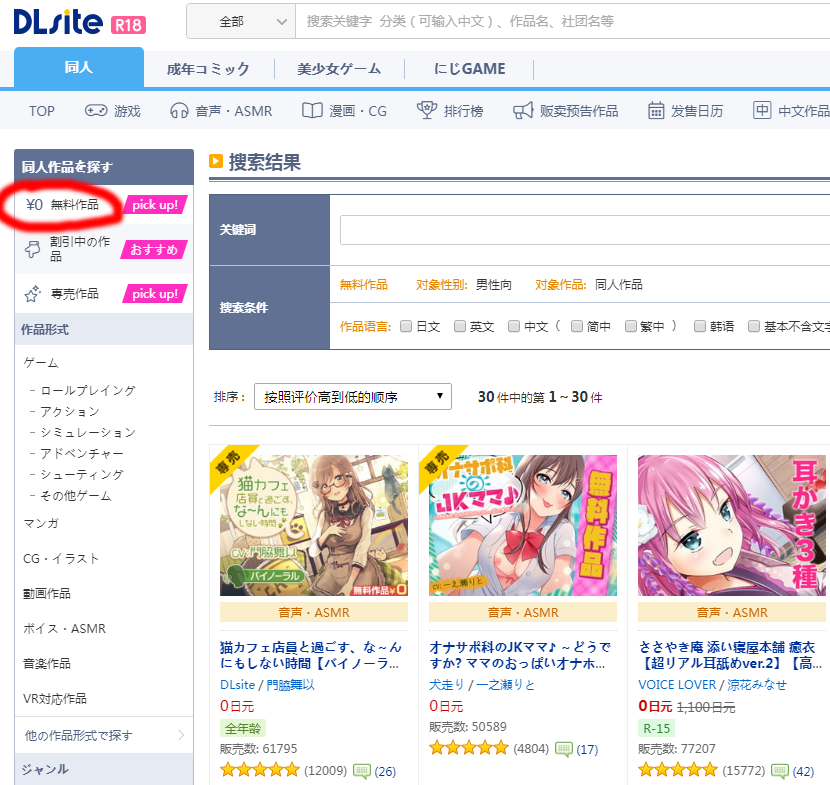Click the thumbs-up icon beside 割引中の作品
The width and height of the screenshot is (830, 785).
point(32,249)
